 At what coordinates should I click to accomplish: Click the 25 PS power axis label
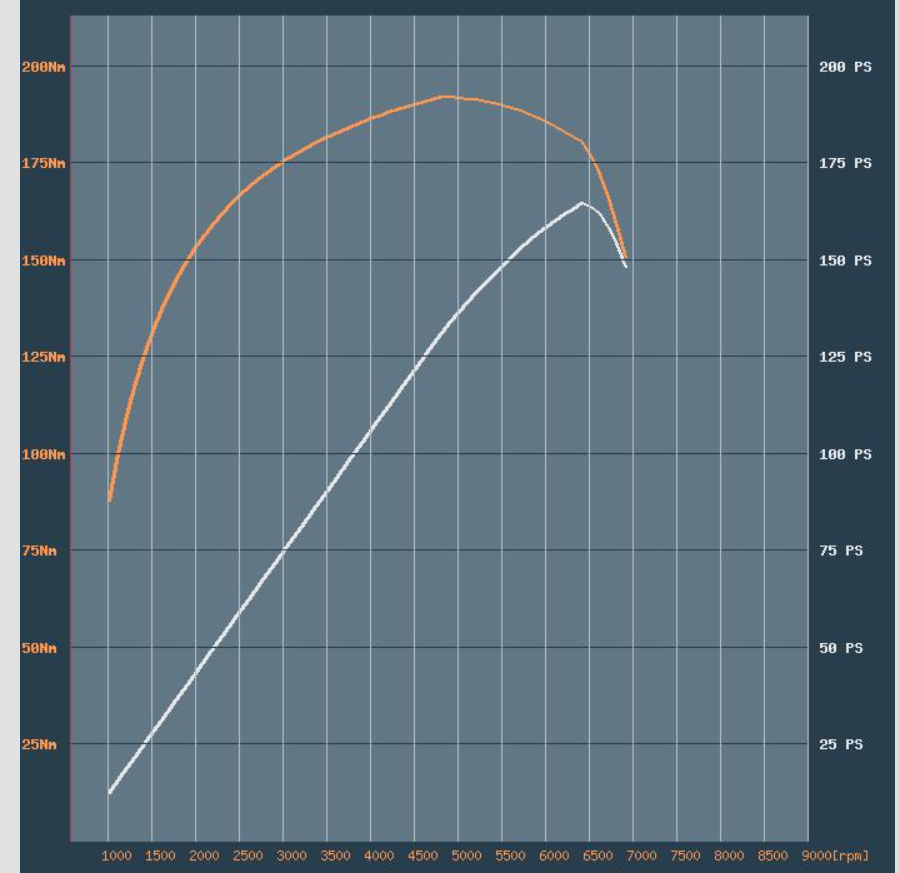click(841, 745)
